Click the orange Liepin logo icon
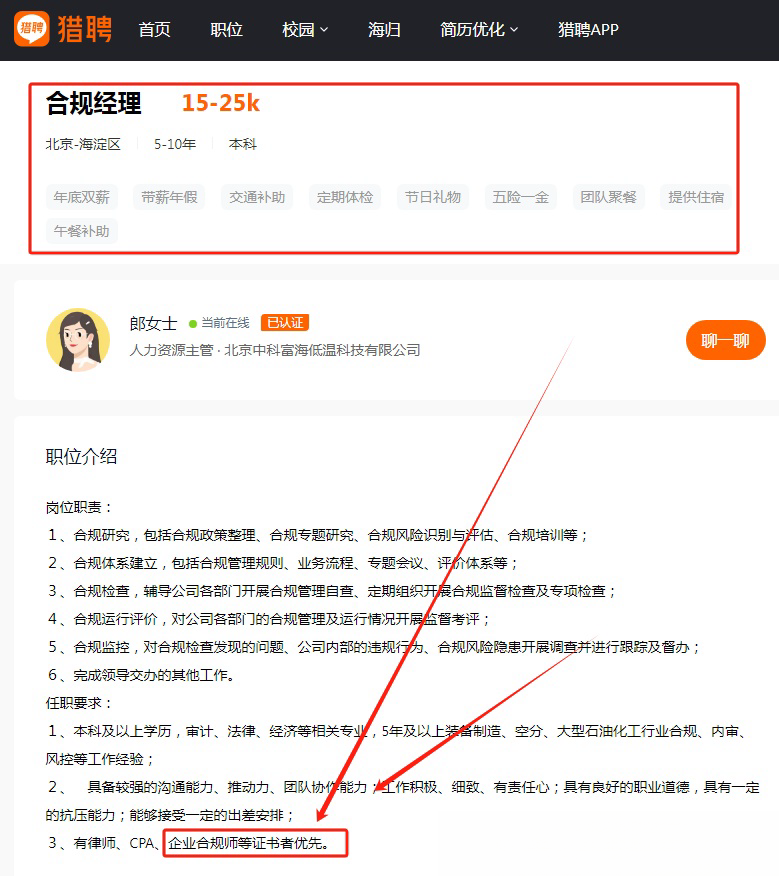This screenshot has height=876, width=779. click(x=31, y=28)
